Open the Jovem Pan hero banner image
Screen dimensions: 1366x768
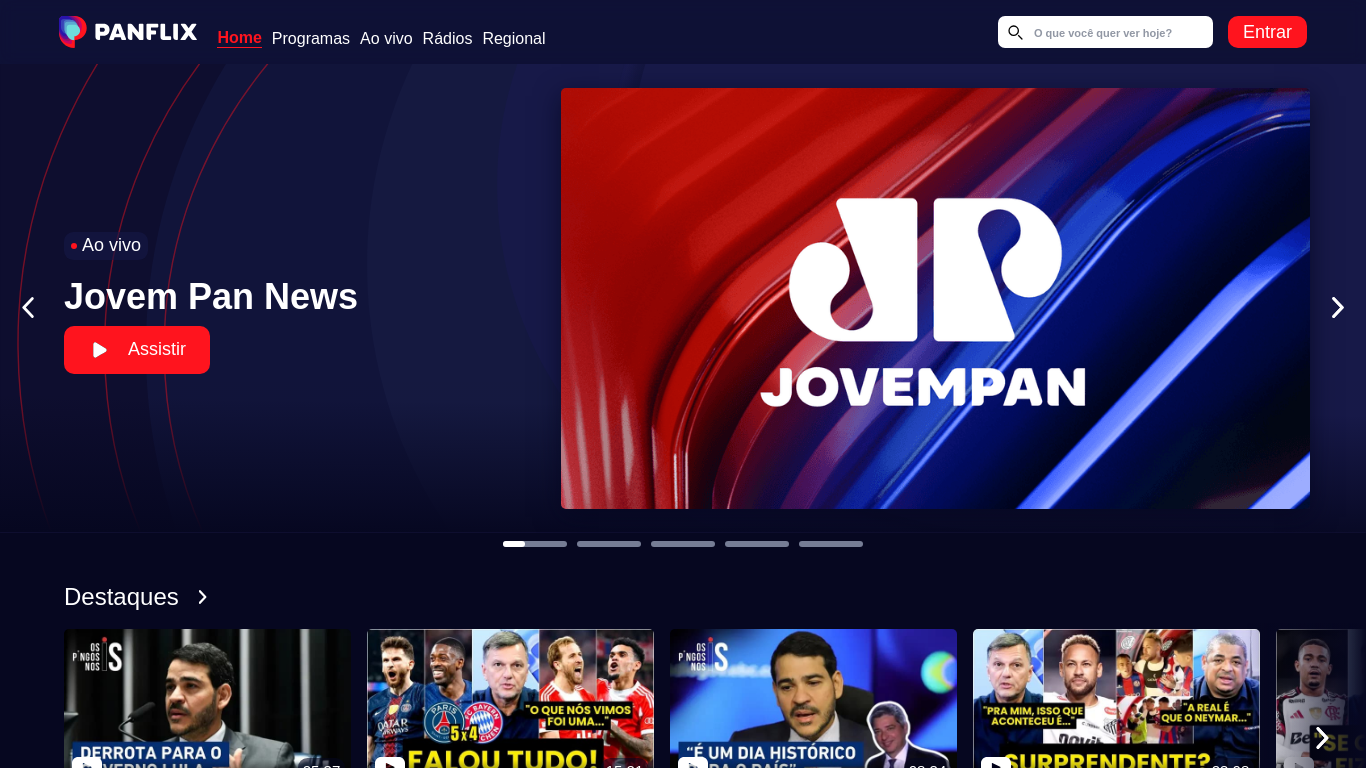935,298
